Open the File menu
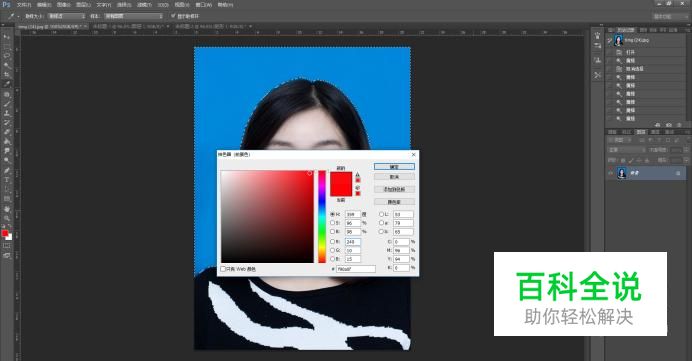The image size is (692, 361). click(24, 5)
